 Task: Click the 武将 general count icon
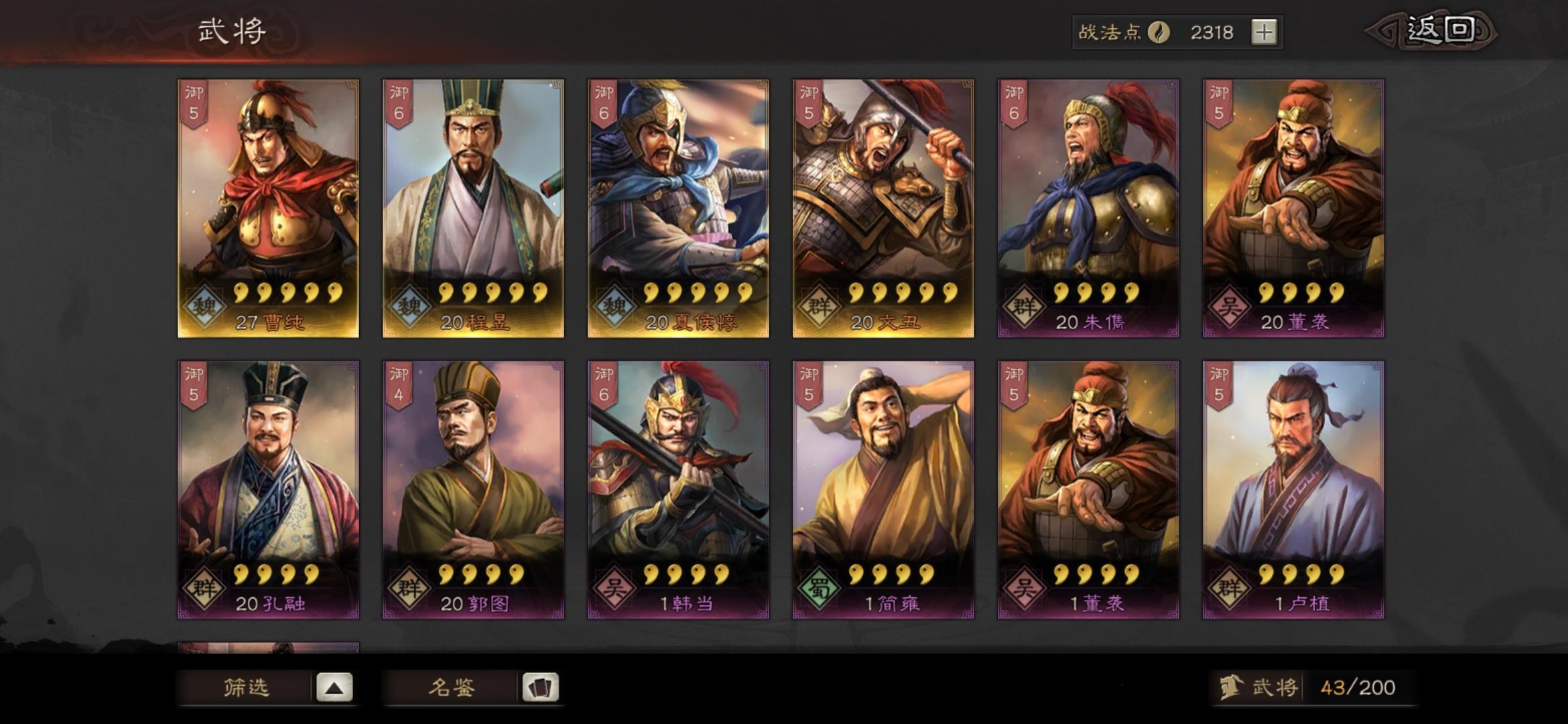1230,688
